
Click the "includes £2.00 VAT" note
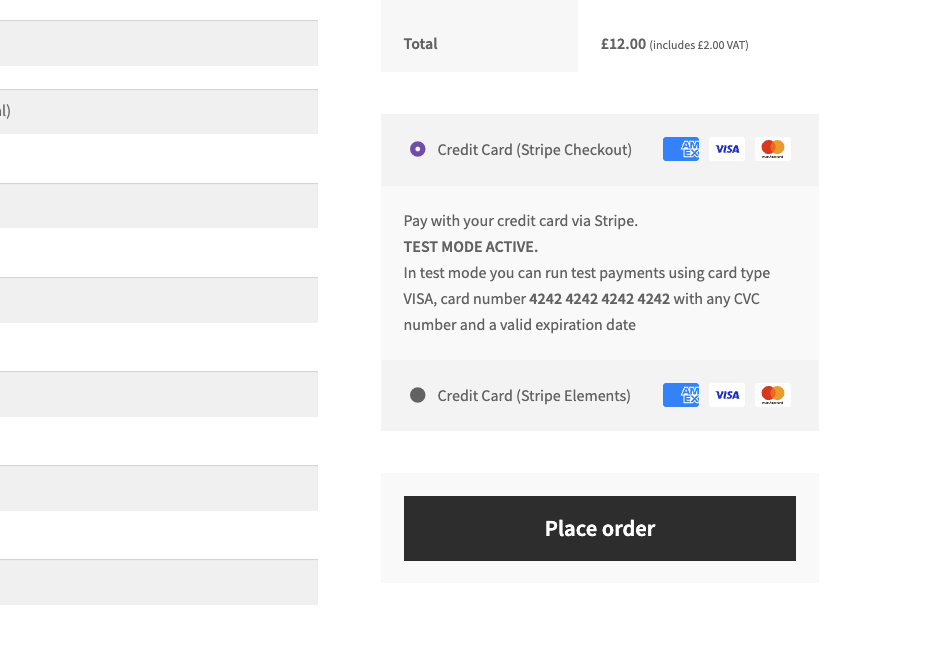tap(699, 45)
